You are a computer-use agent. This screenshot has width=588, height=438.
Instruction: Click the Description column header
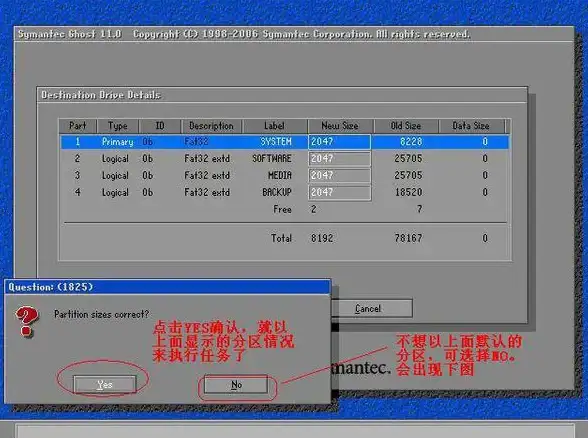click(211, 126)
